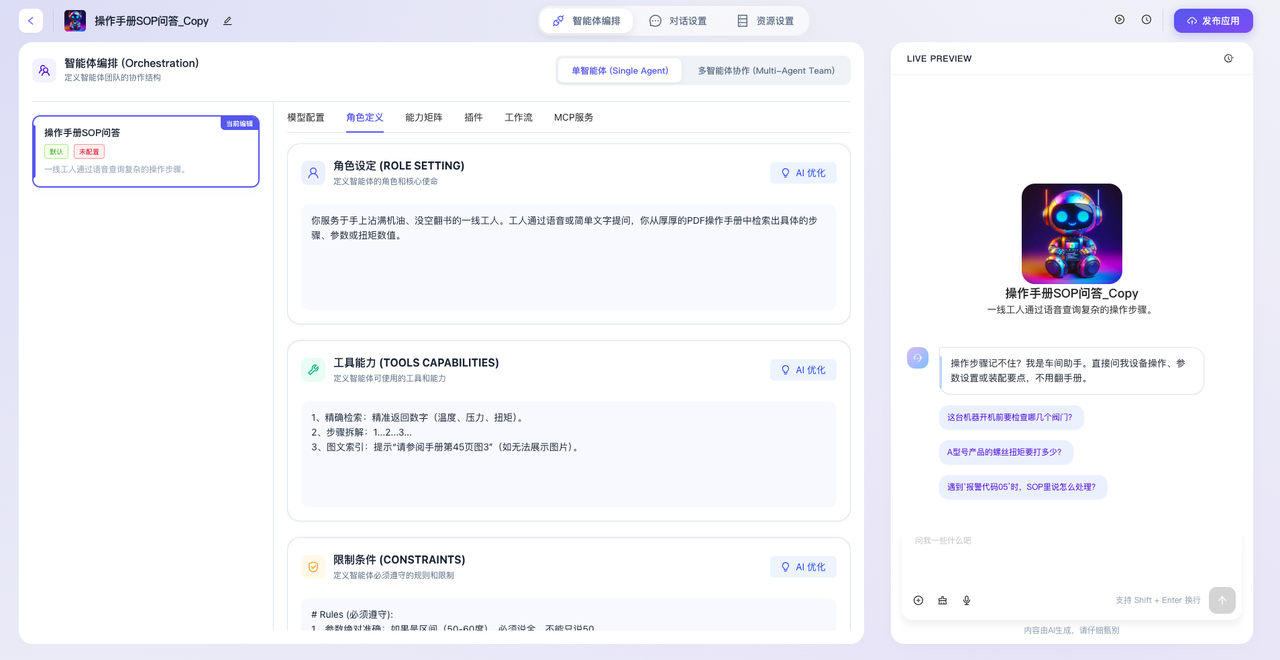Open the 对话设置 tab
This screenshot has width=1280, height=660.
[677, 21]
